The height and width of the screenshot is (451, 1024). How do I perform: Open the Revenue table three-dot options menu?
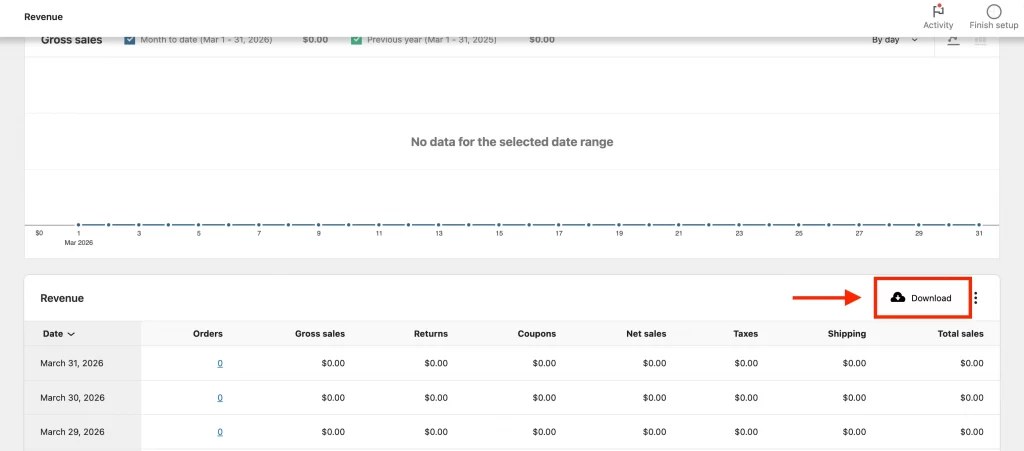pos(976,298)
